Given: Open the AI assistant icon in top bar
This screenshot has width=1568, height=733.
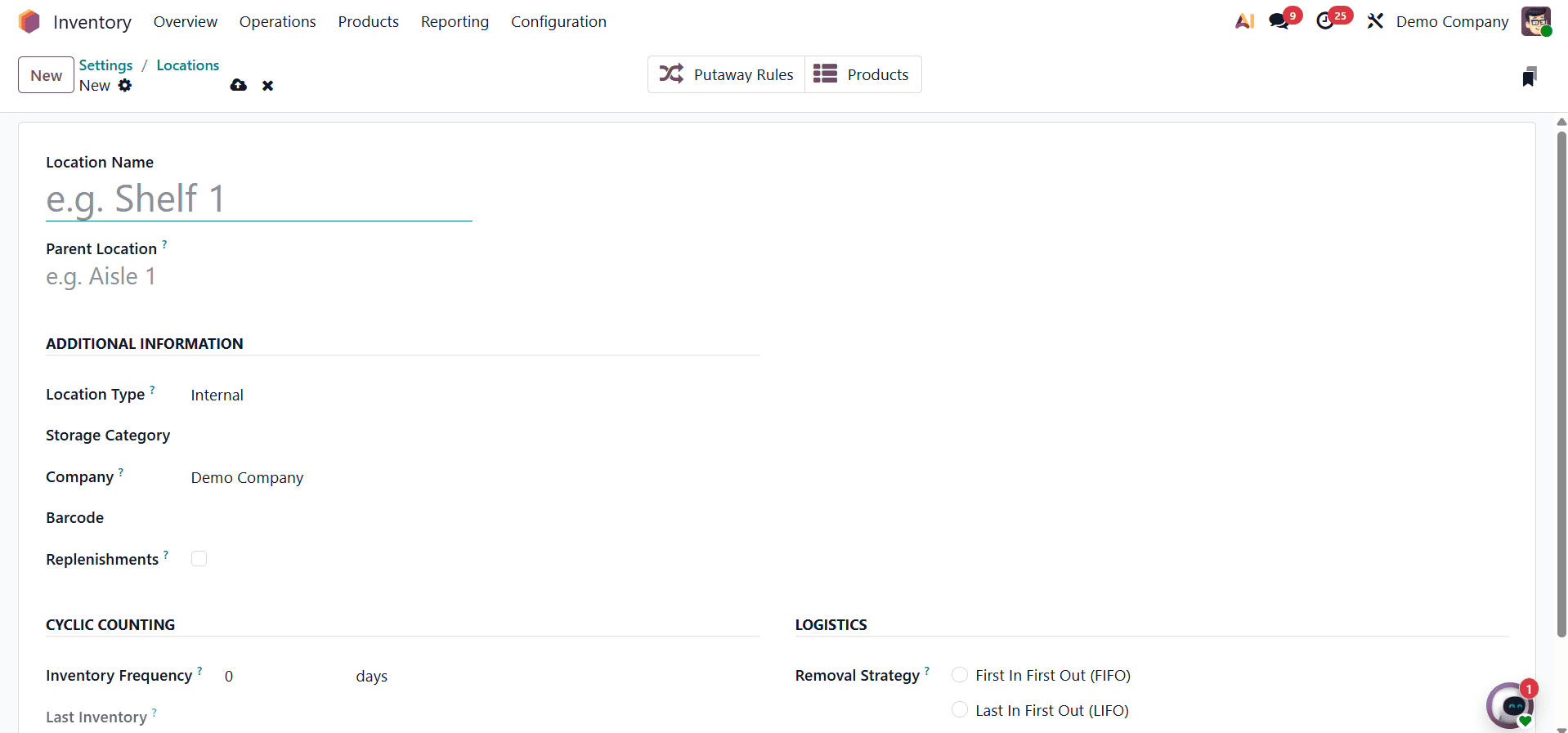Looking at the screenshot, I should tap(1244, 21).
